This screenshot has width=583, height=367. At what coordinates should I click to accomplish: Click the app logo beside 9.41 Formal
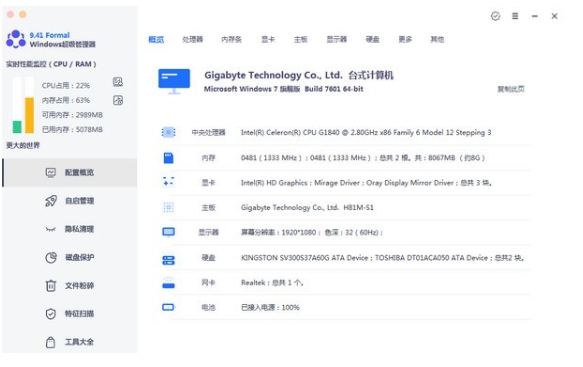[16, 39]
